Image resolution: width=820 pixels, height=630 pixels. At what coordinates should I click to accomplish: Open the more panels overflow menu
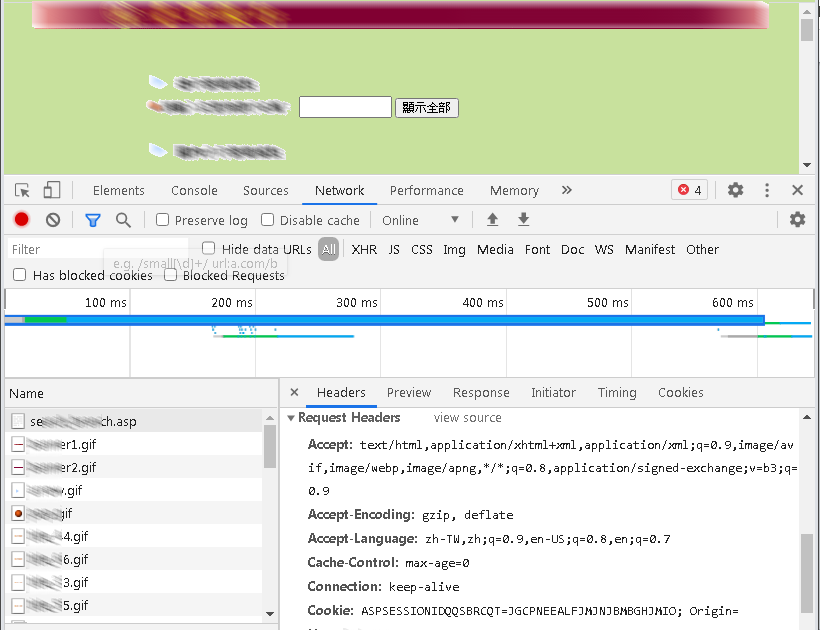pyautogui.click(x=566, y=189)
